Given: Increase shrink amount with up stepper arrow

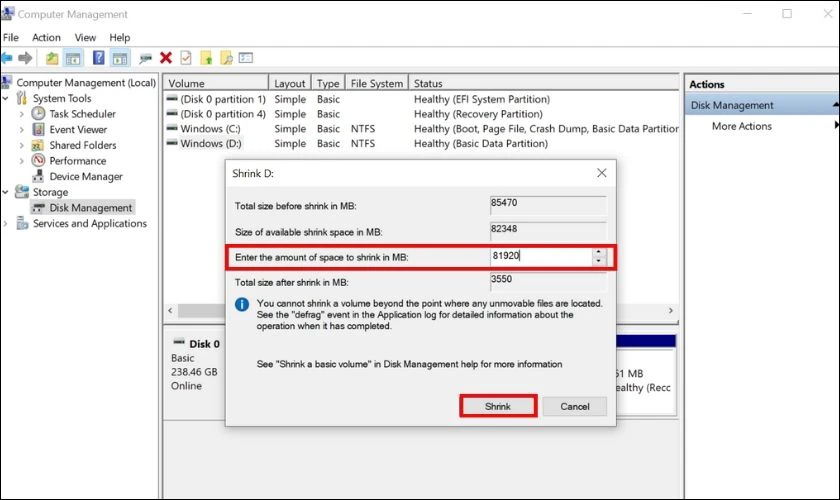Looking at the screenshot, I should 599,252.
